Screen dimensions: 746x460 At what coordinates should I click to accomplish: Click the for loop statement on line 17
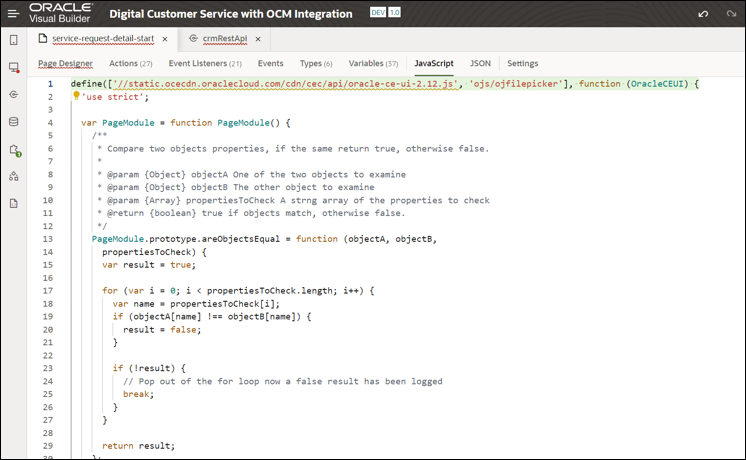238,291
